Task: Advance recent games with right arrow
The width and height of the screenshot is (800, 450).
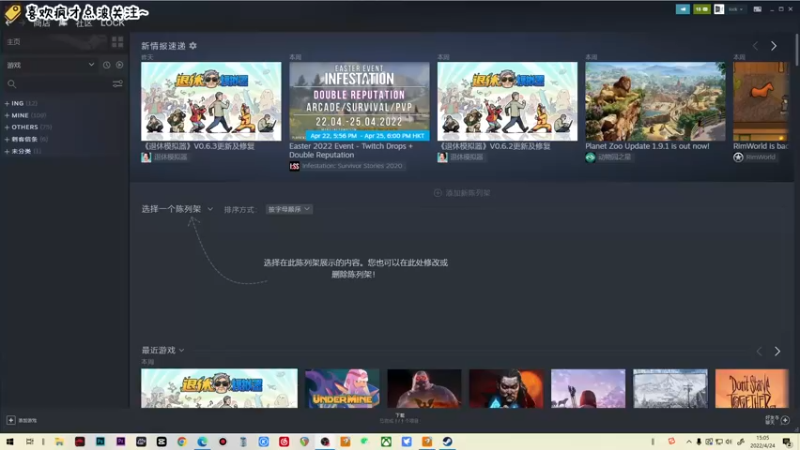Action: 777,351
